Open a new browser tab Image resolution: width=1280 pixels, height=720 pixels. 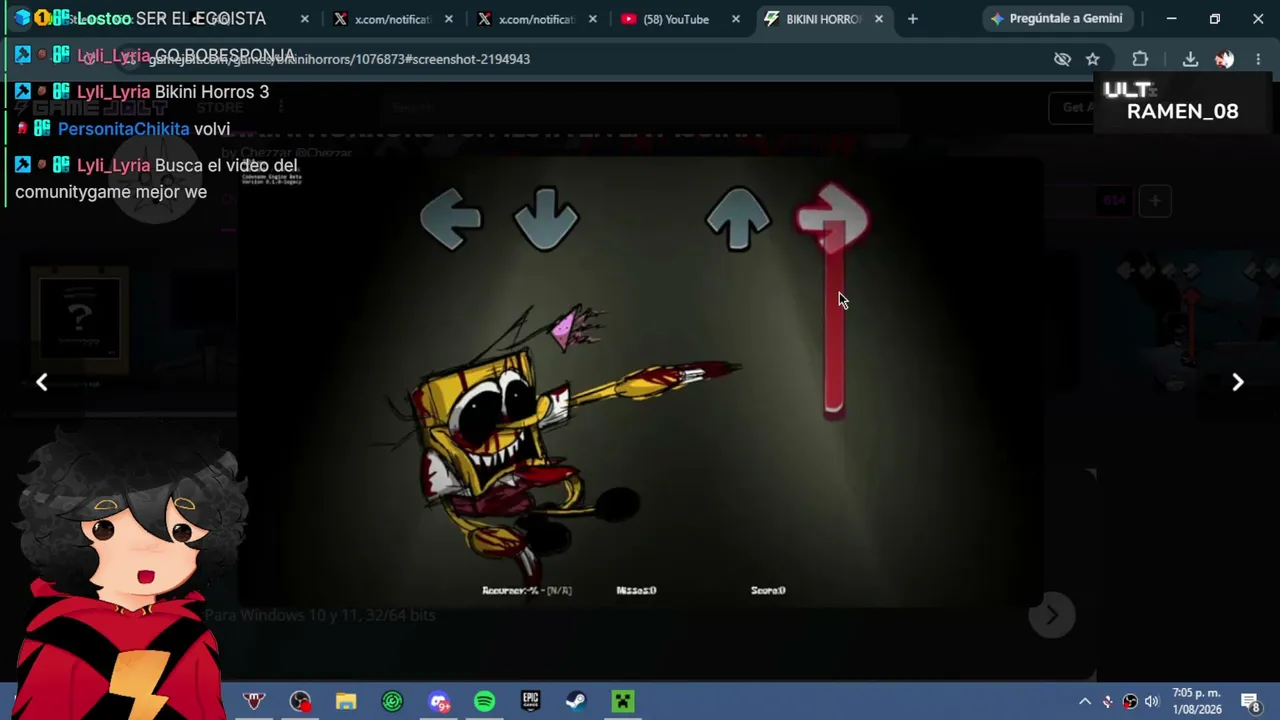coord(912,19)
